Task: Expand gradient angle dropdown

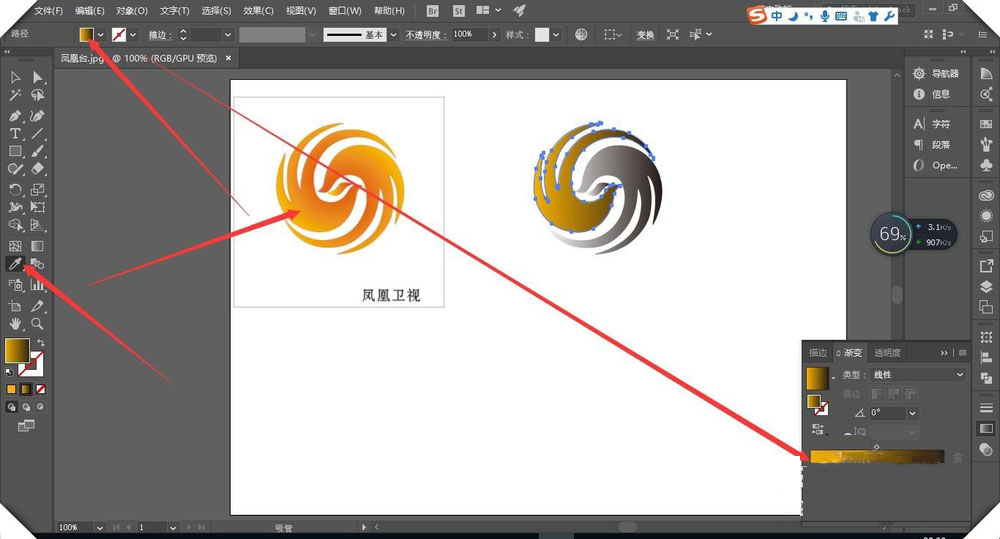Action: click(913, 413)
